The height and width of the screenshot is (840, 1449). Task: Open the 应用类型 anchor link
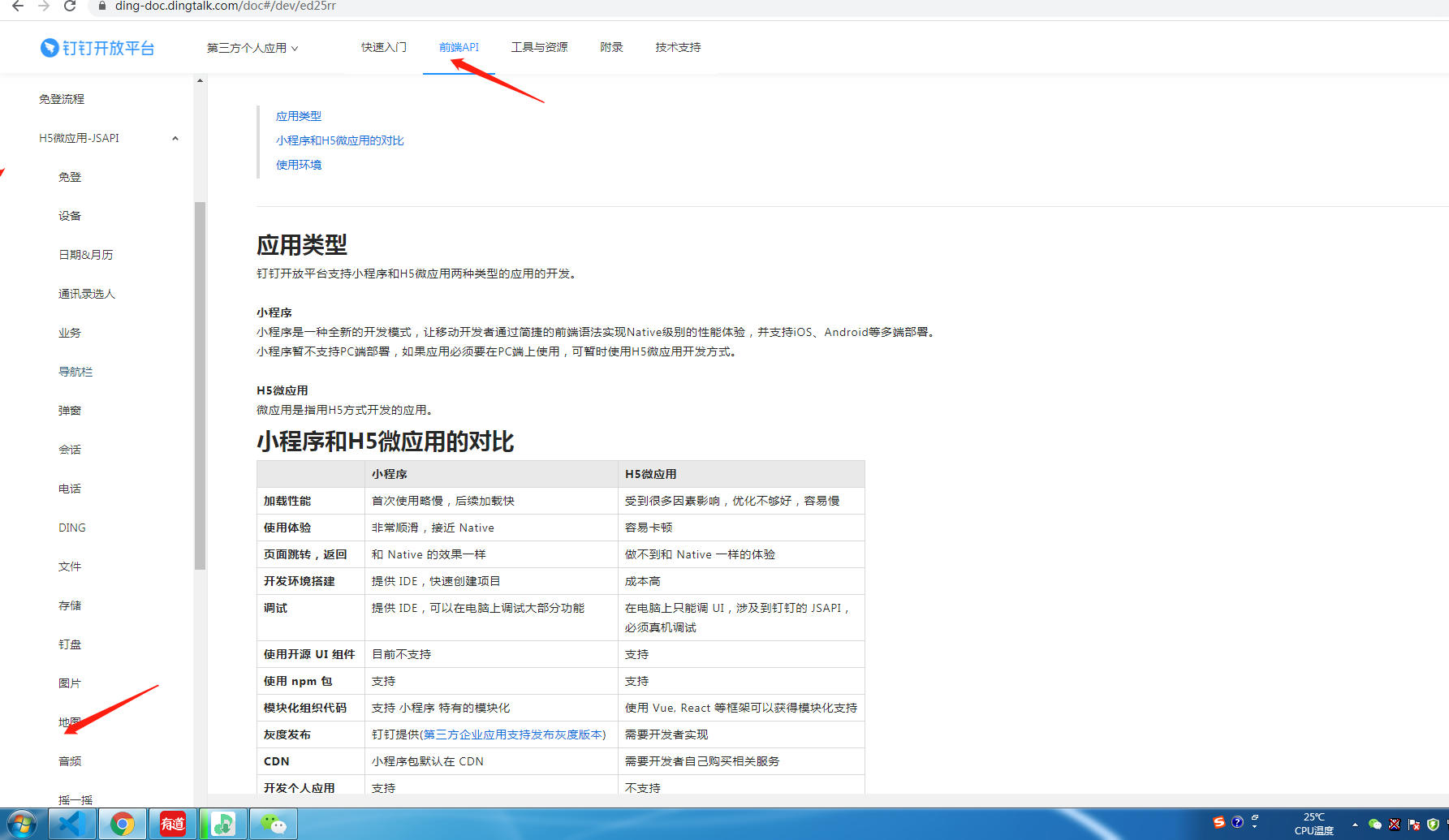[298, 115]
